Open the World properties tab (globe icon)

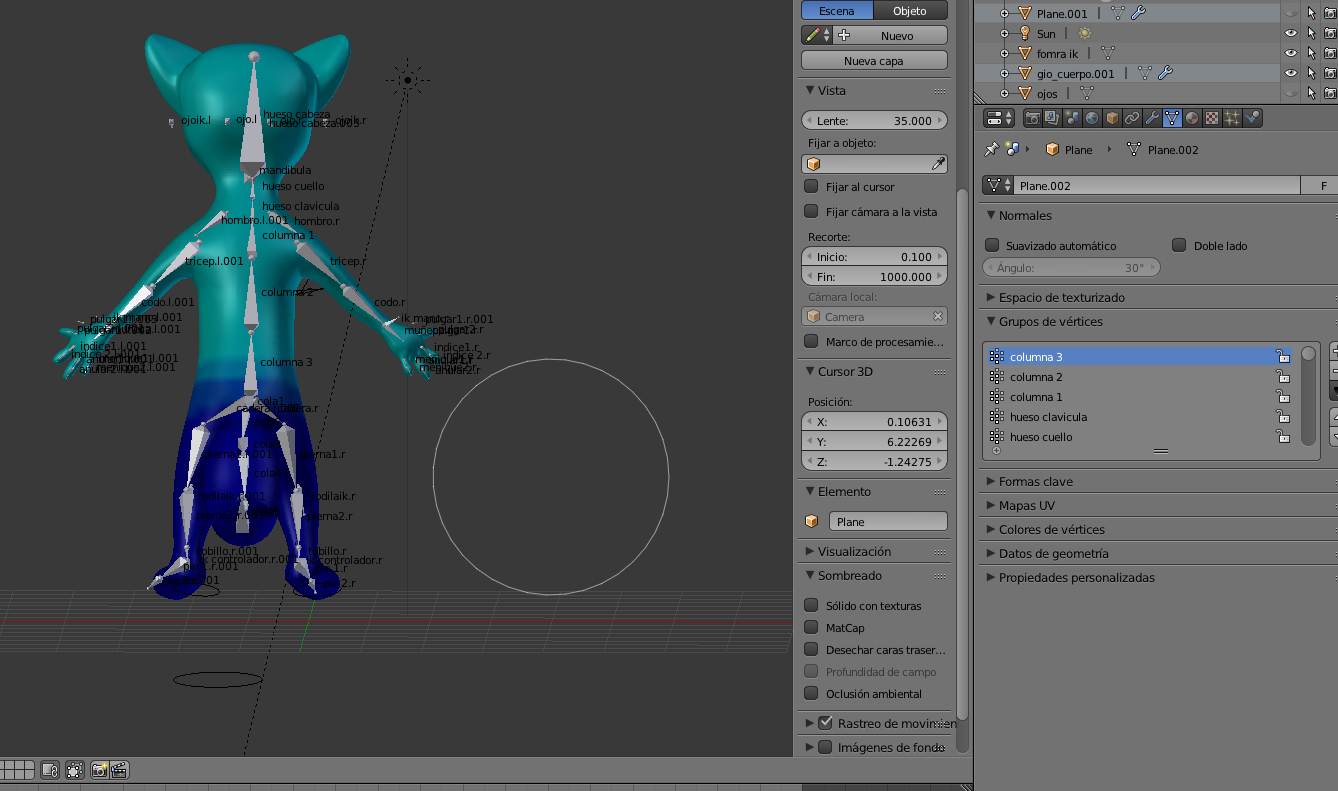point(1092,118)
